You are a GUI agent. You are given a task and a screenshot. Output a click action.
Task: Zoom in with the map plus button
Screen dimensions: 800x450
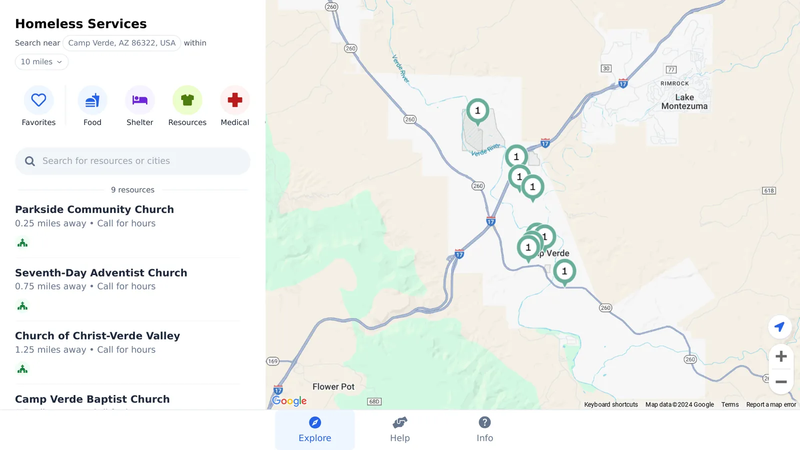point(781,356)
